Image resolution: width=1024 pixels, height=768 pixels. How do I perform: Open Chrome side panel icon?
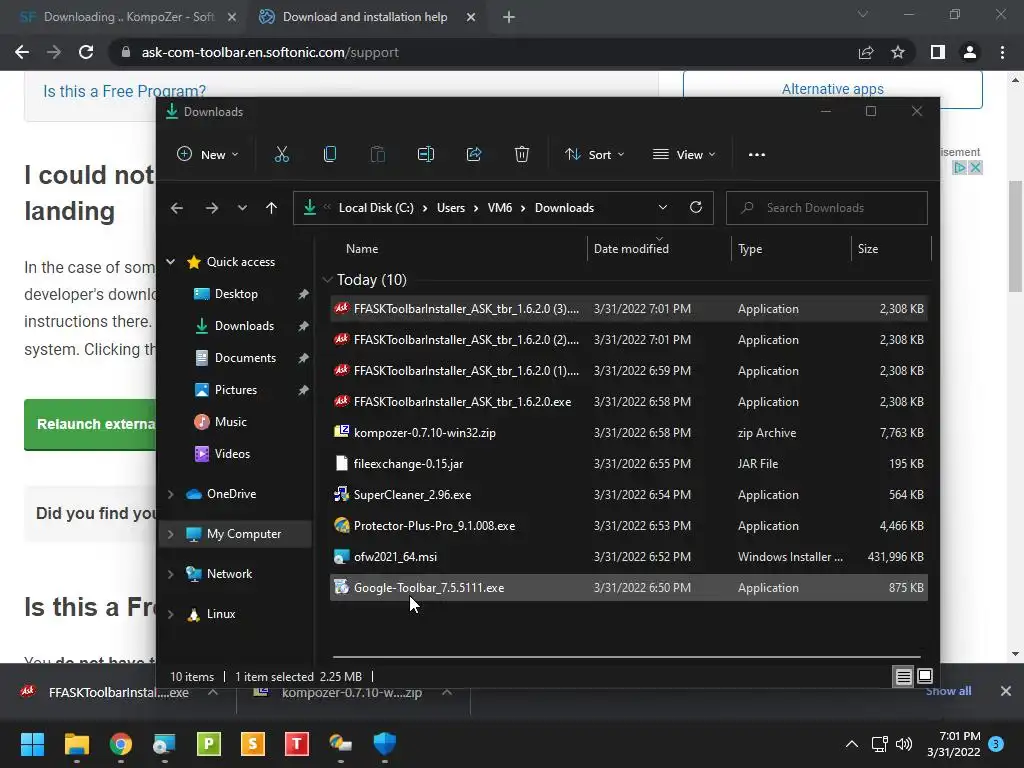click(938, 52)
